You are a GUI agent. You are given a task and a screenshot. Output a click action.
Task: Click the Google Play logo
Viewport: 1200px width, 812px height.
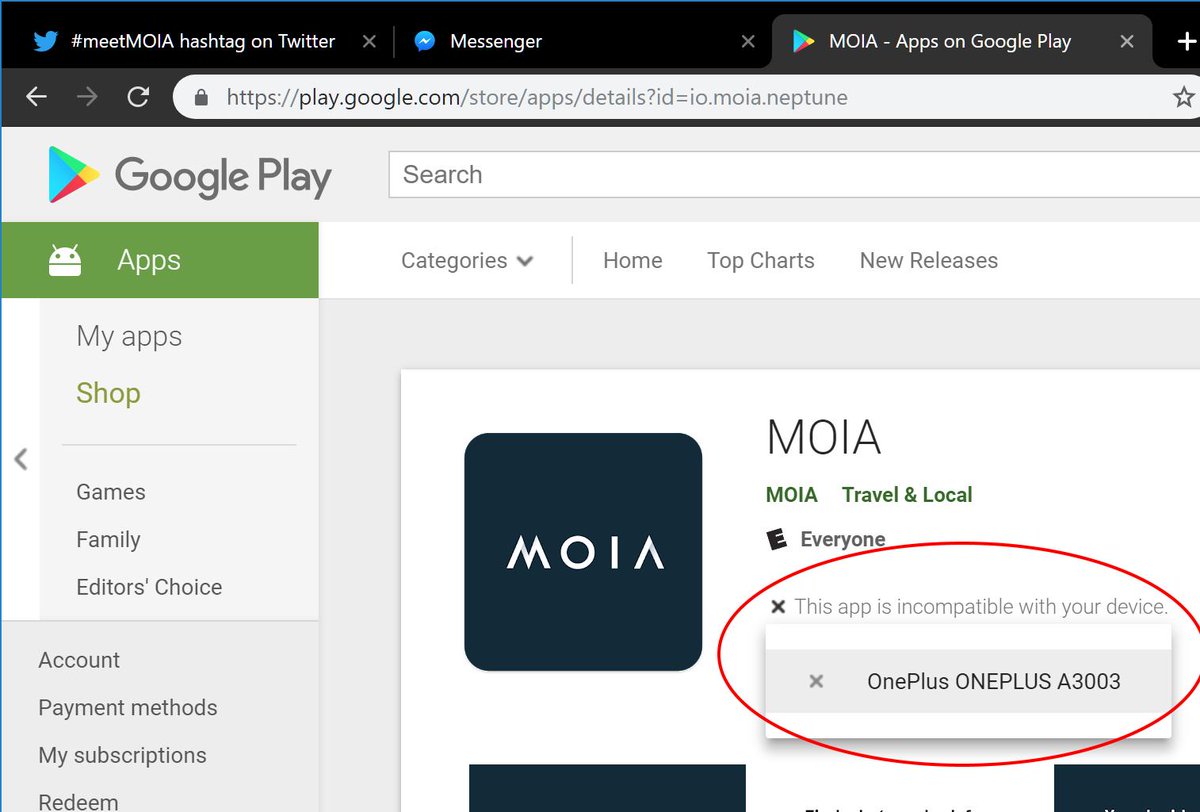[x=190, y=175]
